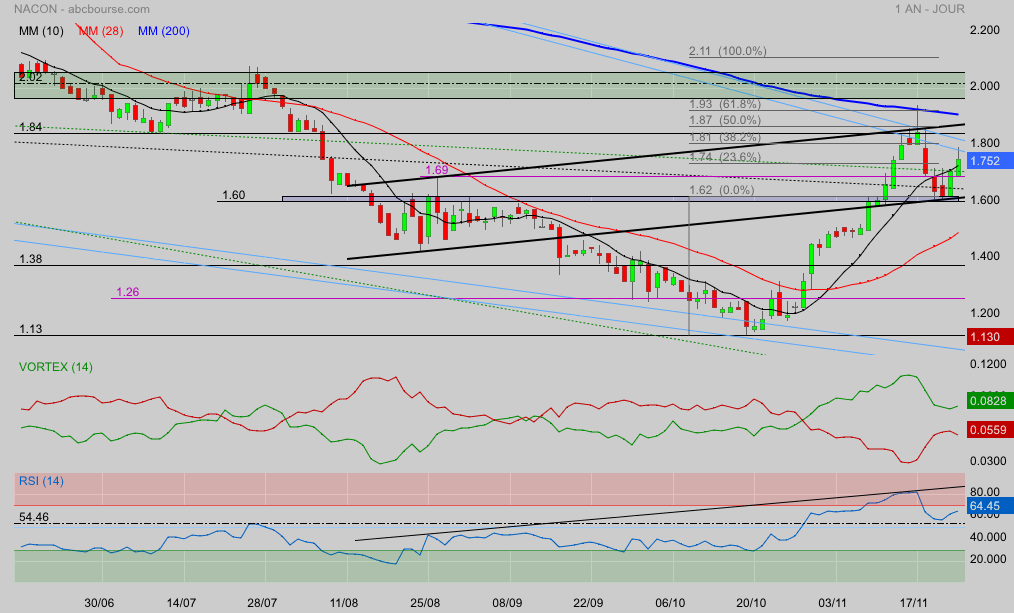The height and width of the screenshot is (613, 1014).
Task: Click the NACON - abcbourse.com title
Action: click(x=81, y=9)
